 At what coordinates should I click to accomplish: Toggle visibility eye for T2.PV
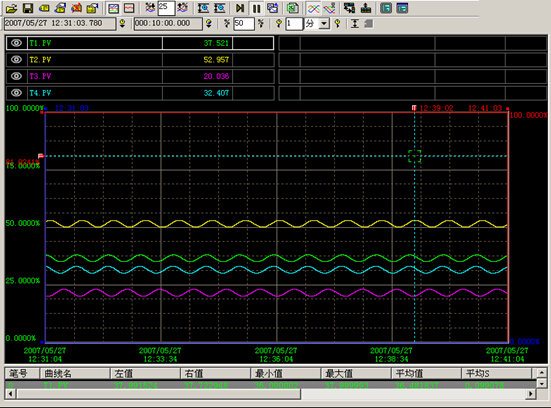click(16, 59)
